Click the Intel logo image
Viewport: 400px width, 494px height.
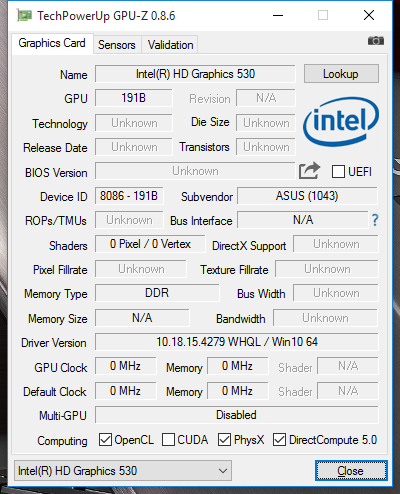(x=341, y=122)
